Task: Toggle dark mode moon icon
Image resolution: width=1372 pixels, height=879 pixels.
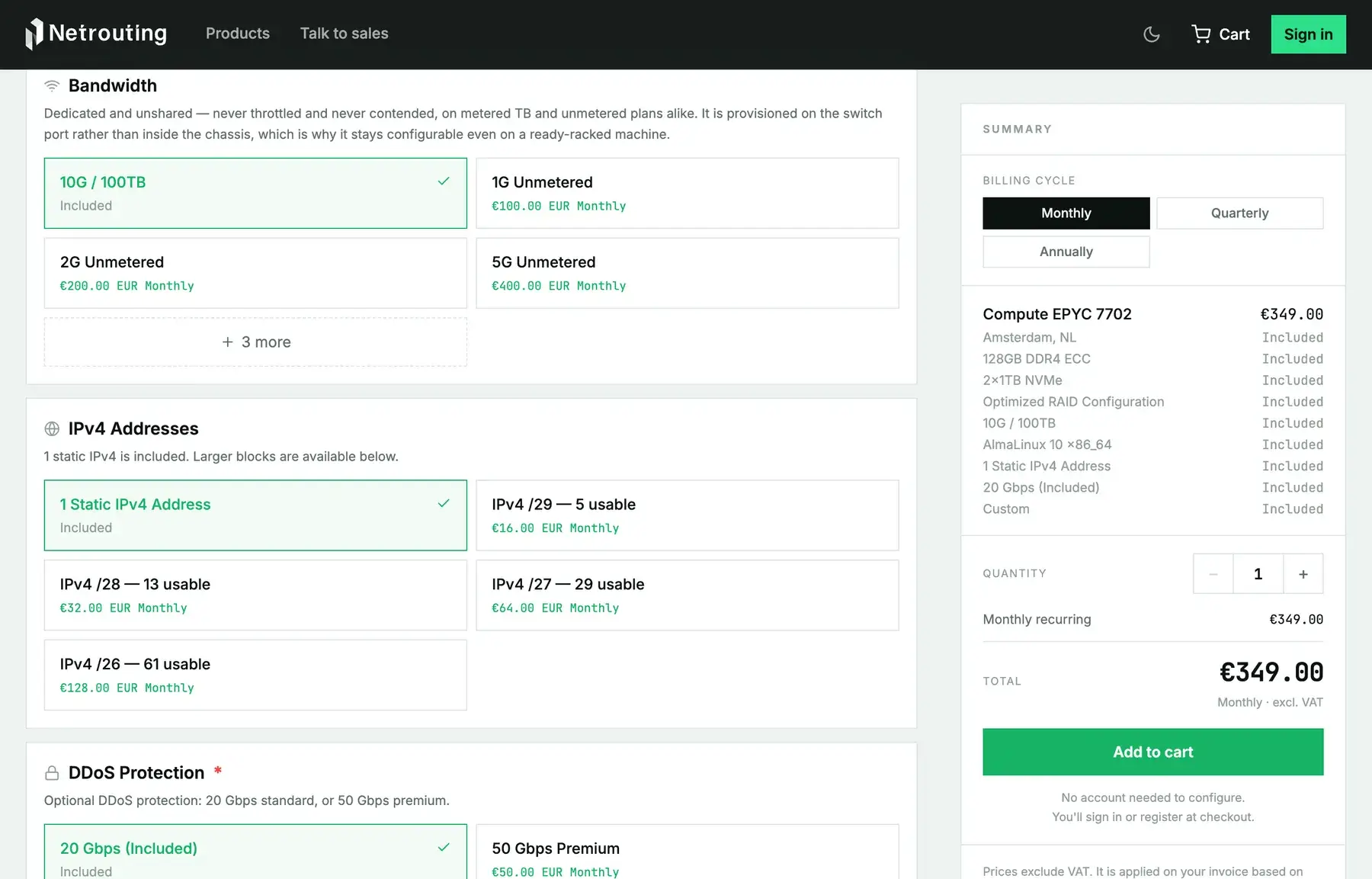Action: tap(1152, 34)
